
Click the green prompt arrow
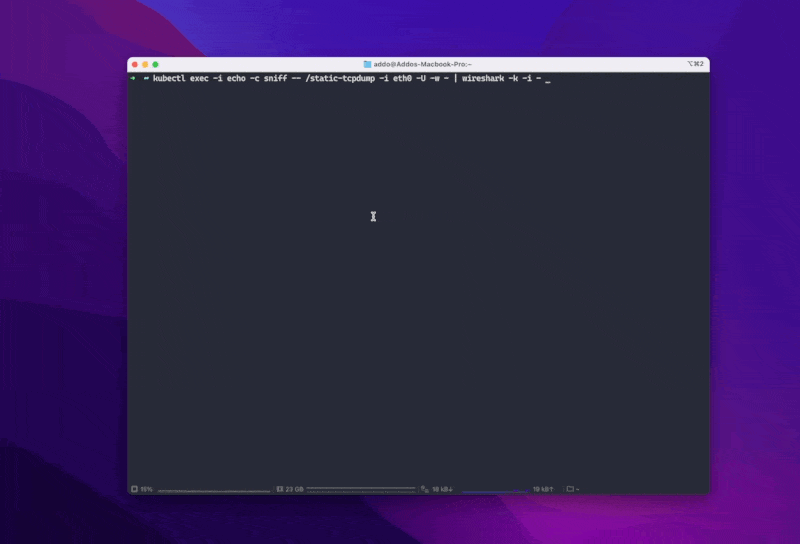point(133,78)
